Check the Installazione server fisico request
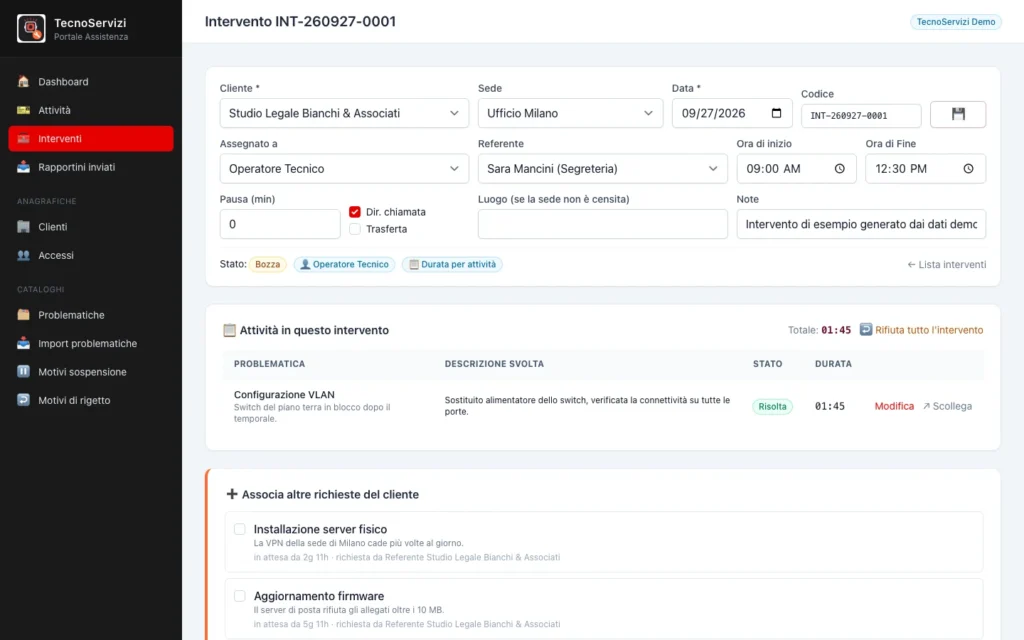1024x640 pixels. [240, 529]
